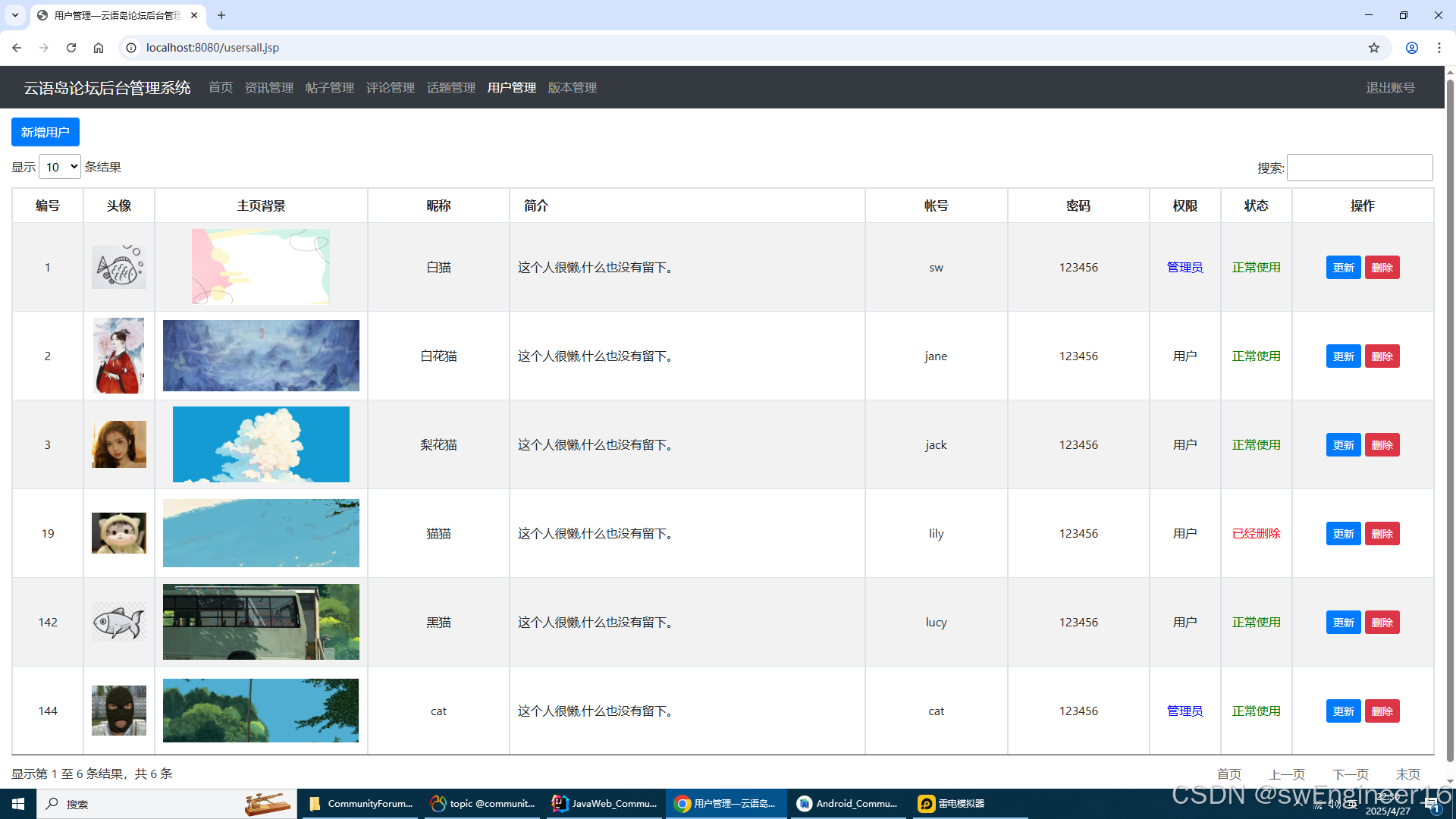Click the browser back arrow

(17, 48)
